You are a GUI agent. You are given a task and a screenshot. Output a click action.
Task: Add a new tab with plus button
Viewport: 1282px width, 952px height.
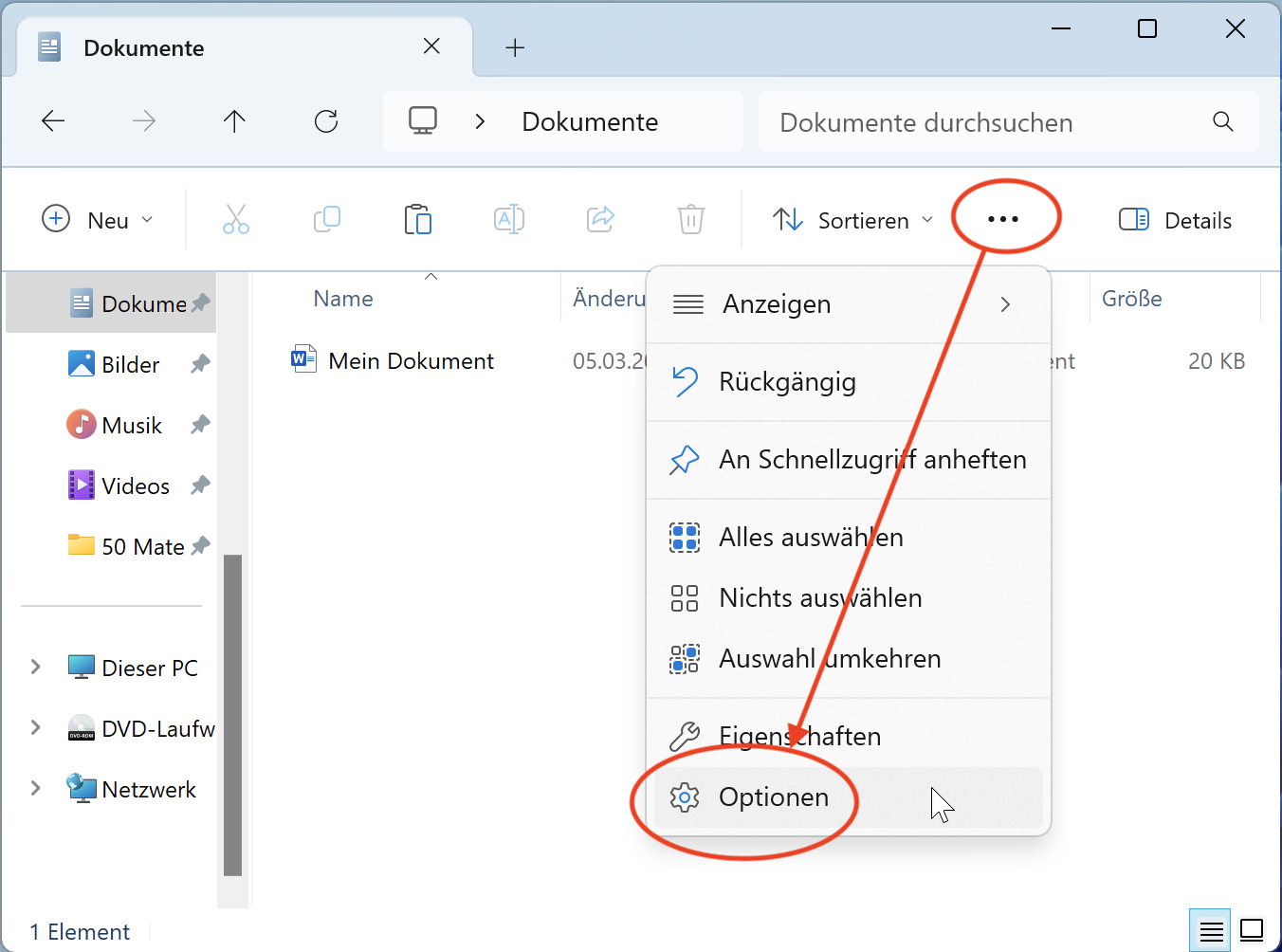pos(515,47)
